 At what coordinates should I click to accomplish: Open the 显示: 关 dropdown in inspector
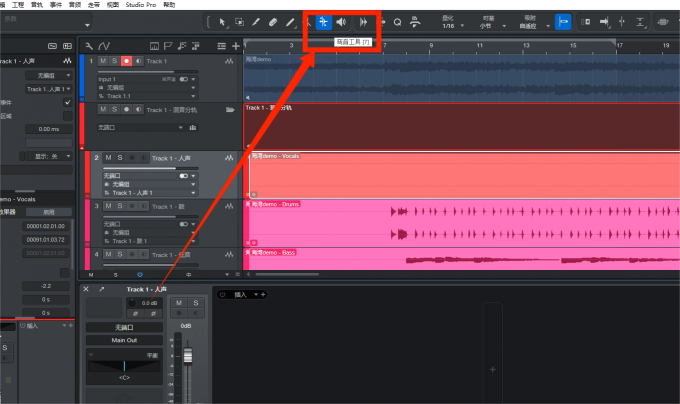tap(49, 156)
